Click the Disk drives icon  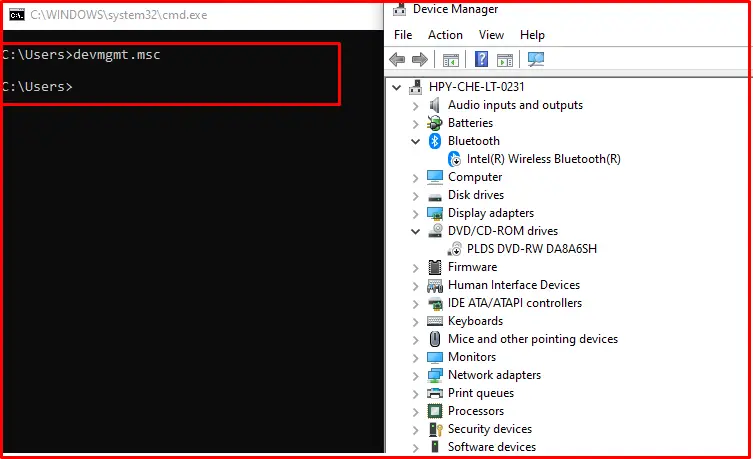[435, 196]
